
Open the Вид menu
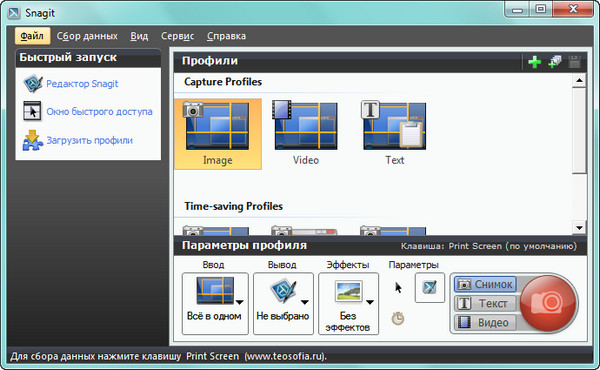(139, 36)
